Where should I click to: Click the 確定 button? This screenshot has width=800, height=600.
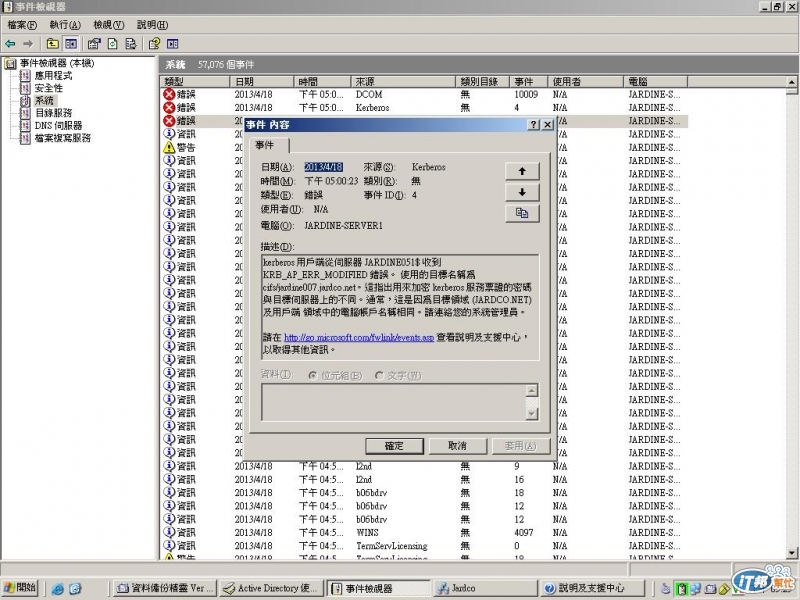click(x=394, y=446)
